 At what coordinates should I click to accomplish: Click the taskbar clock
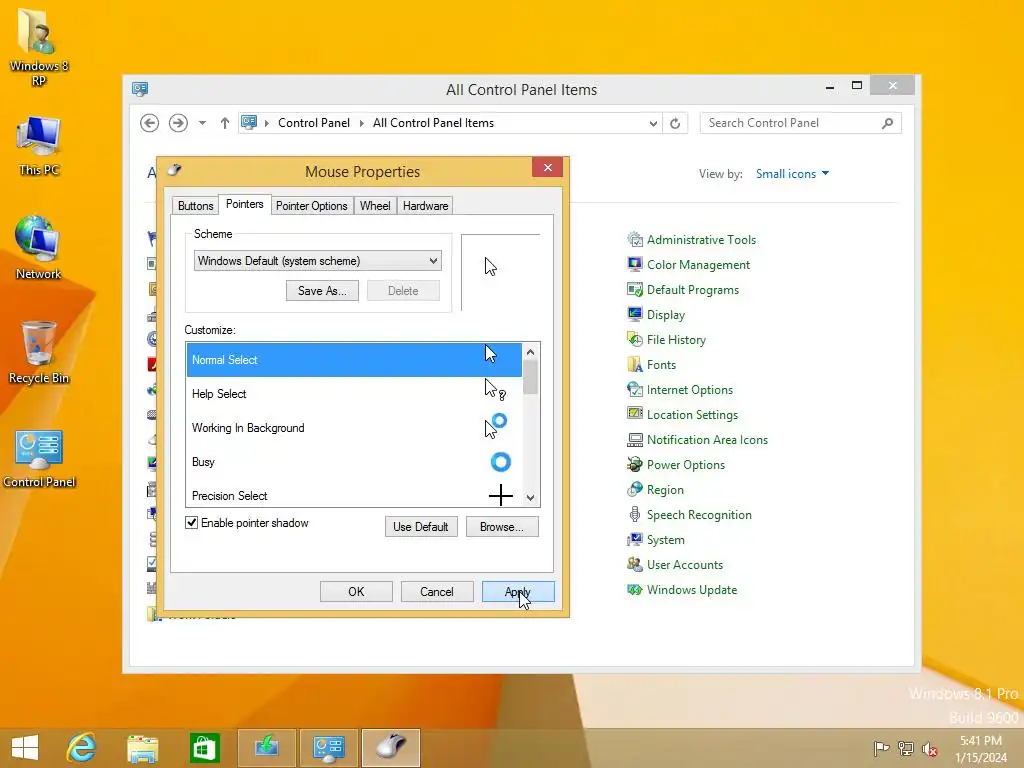pyautogui.click(x=981, y=748)
